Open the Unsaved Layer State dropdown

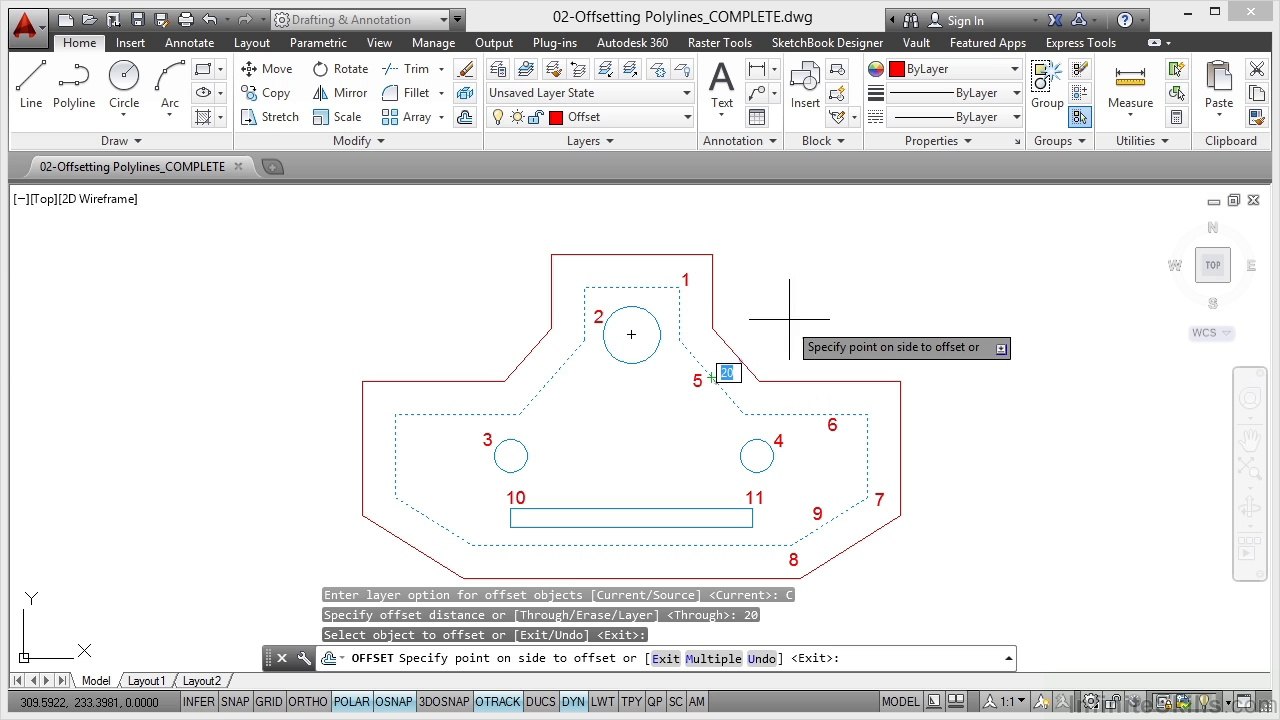(x=589, y=93)
